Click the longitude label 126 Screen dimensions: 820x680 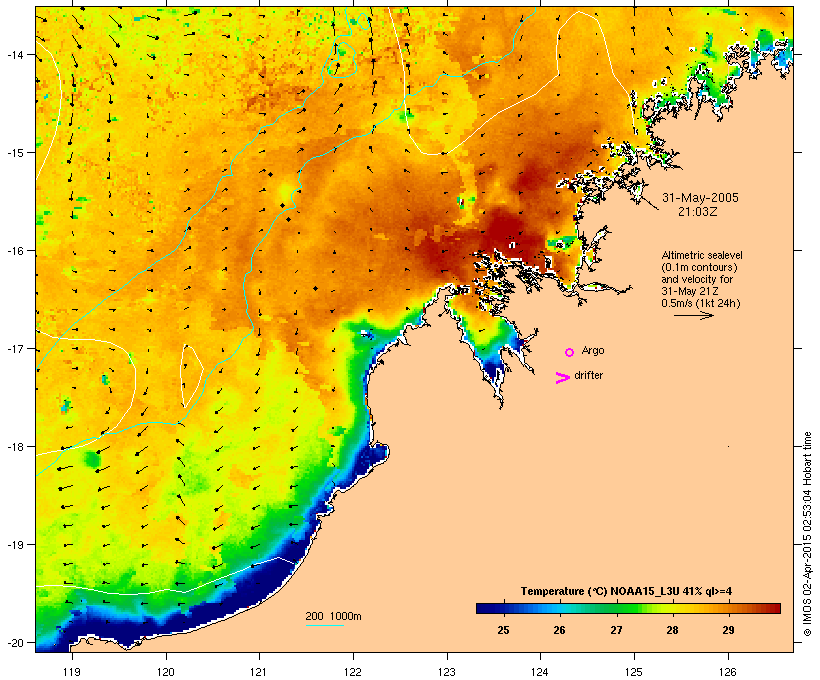(727, 672)
